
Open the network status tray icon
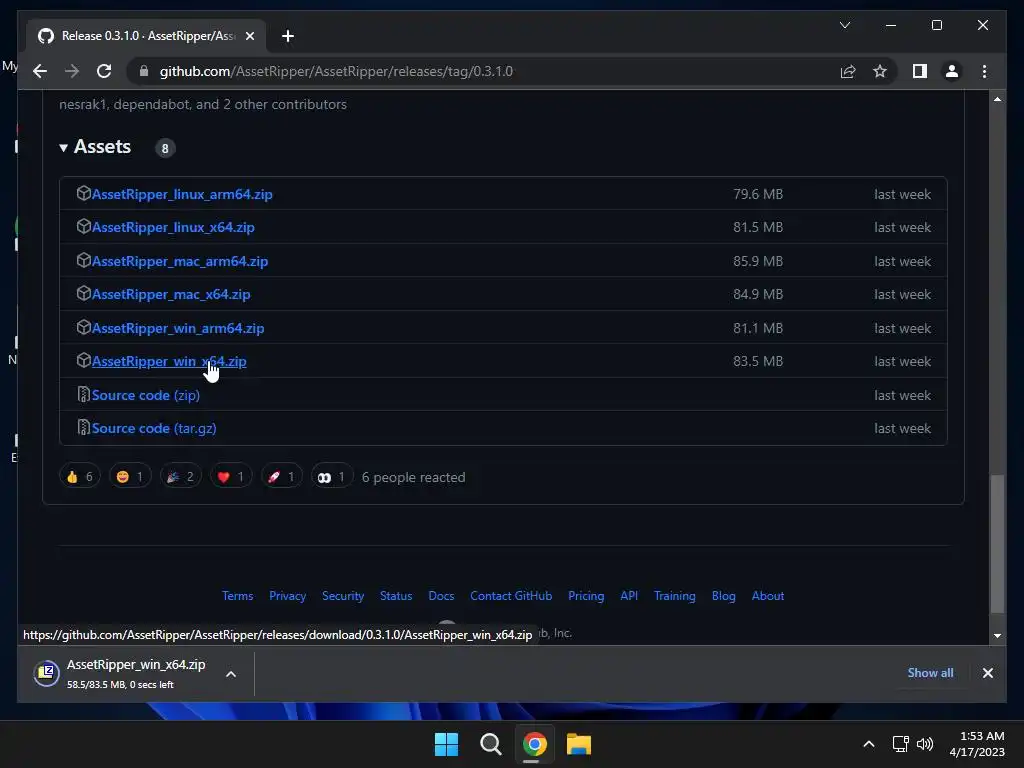901,744
